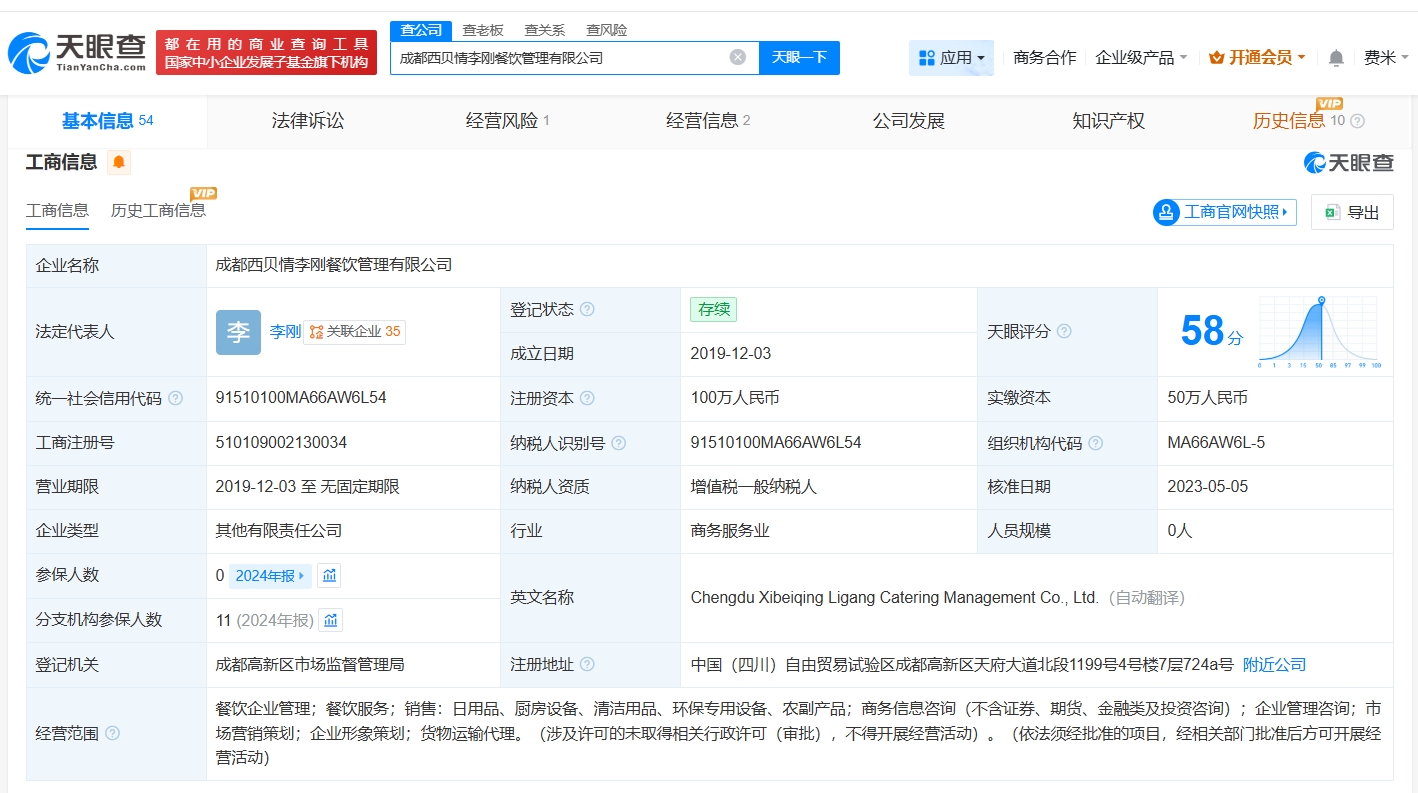Clear the search box with X icon
Screen dimensions: 1418x793
(x=738, y=57)
